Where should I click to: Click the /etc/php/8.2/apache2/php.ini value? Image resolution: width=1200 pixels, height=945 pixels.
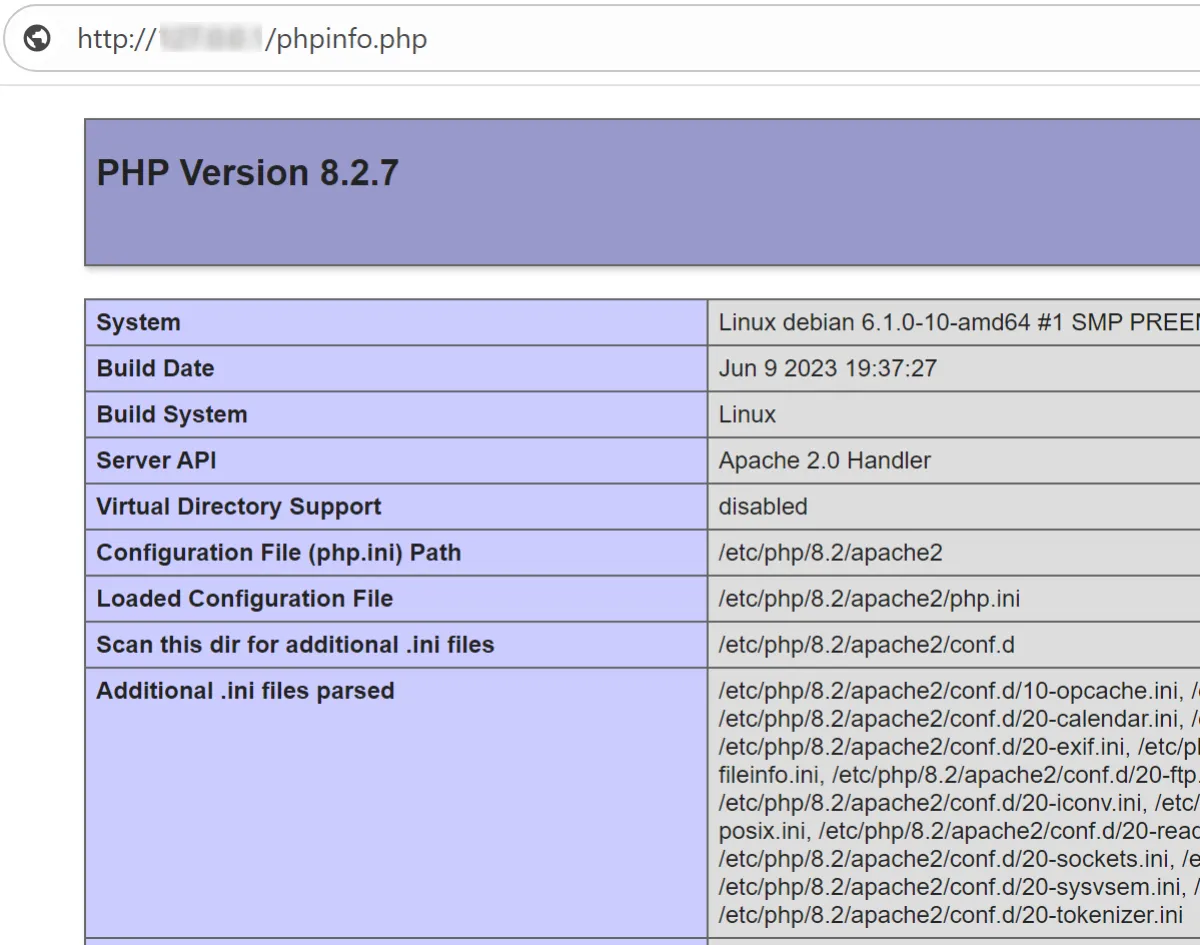click(x=869, y=599)
